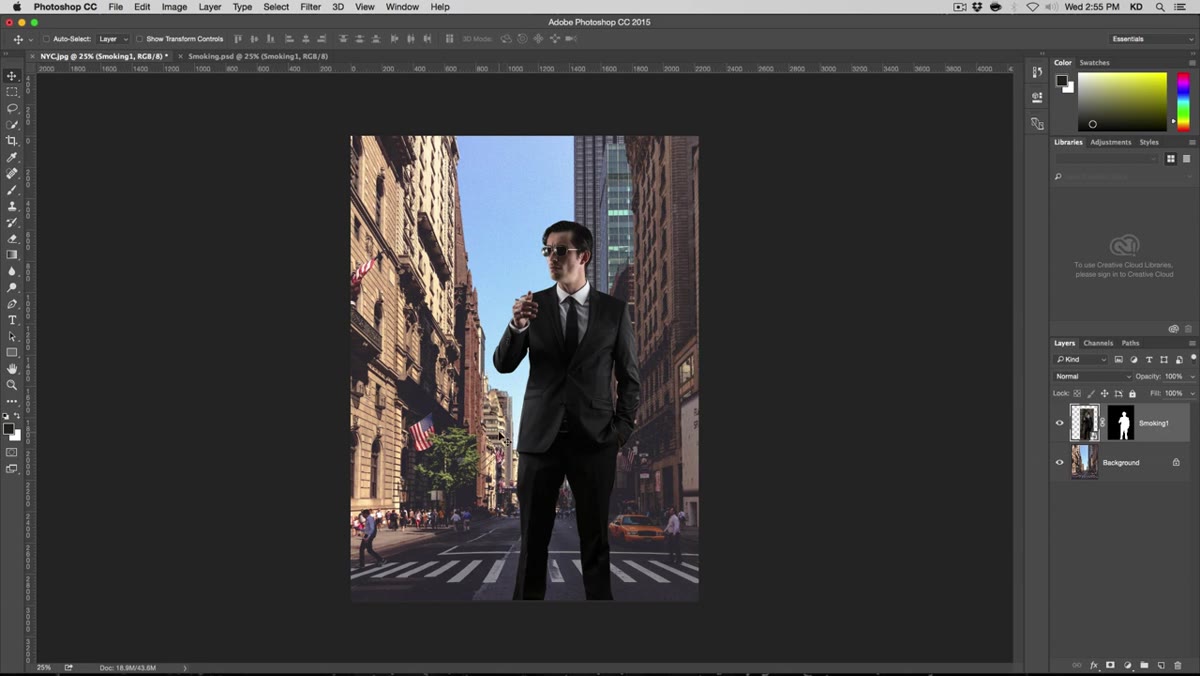The width and height of the screenshot is (1200, 676).
Task: Open the Normal blend mode dropdown
Action: pos(1093,376)
